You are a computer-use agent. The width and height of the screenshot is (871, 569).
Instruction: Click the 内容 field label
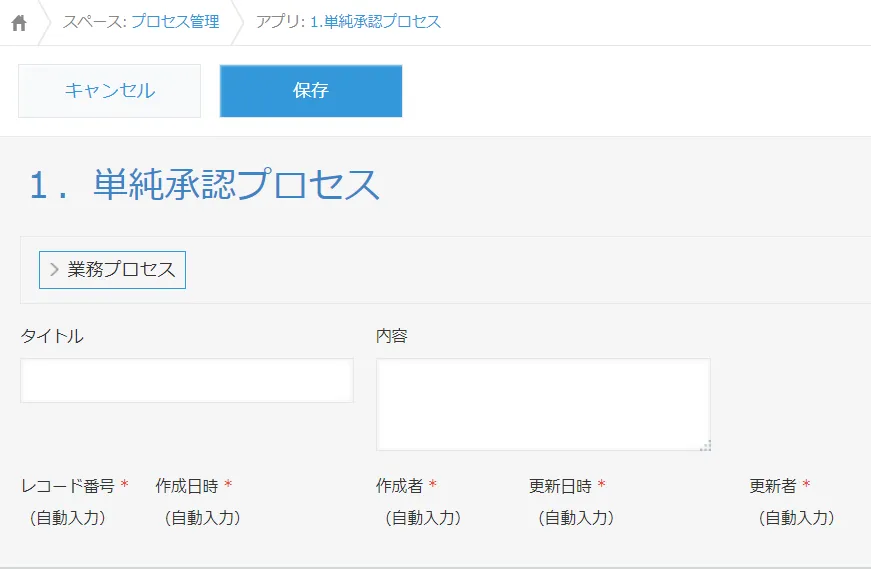(x=392, y=336)
